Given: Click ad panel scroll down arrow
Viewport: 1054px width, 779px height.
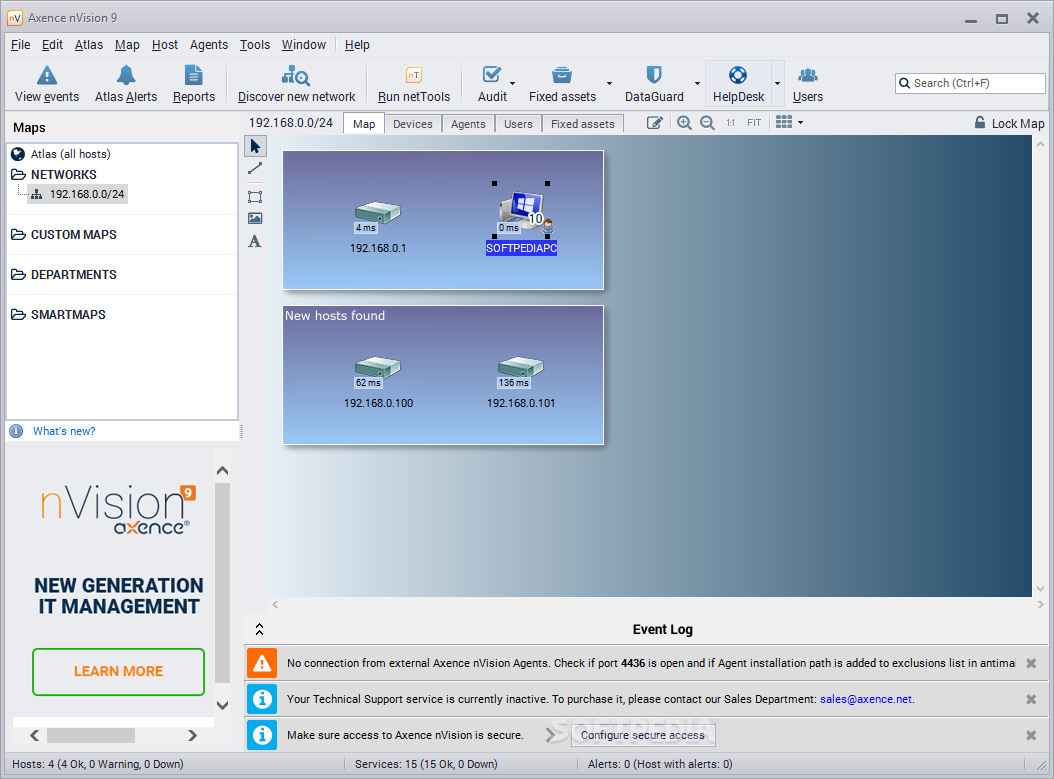Looking at the screenshot, I should click(222, 705).
